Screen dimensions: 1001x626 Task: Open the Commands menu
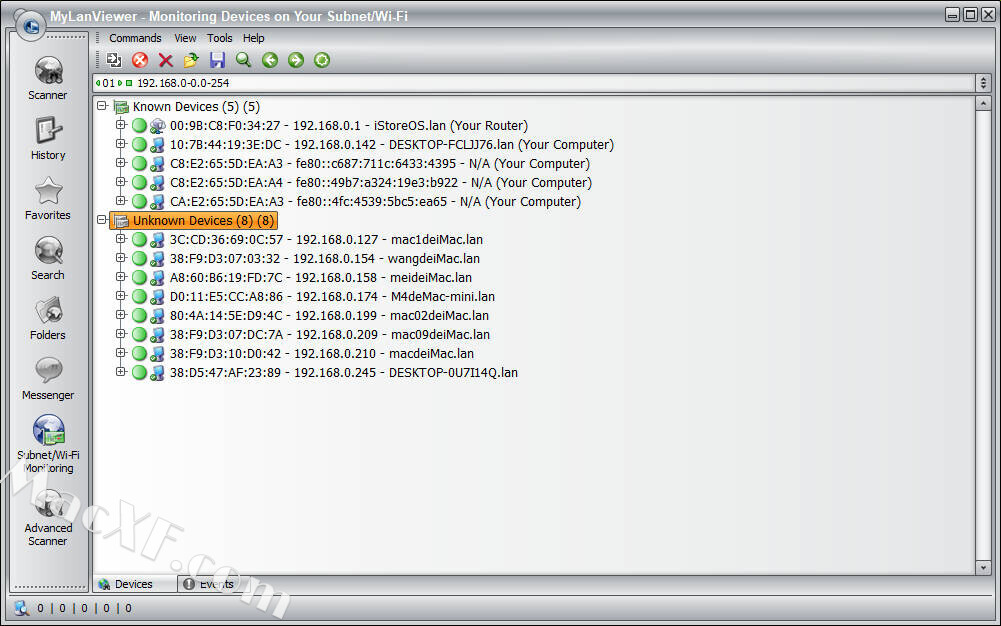pos(135,38)
